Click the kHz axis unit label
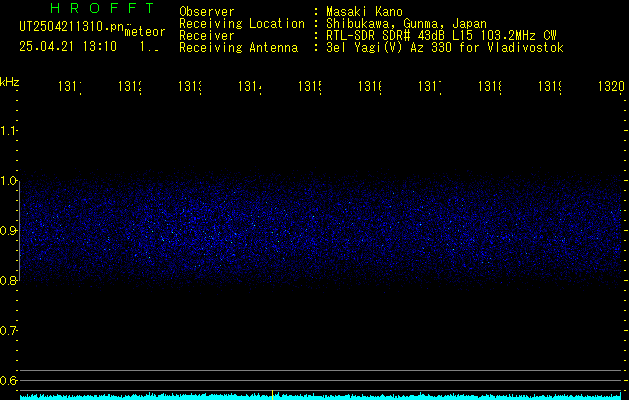 (x=9, y=83)
